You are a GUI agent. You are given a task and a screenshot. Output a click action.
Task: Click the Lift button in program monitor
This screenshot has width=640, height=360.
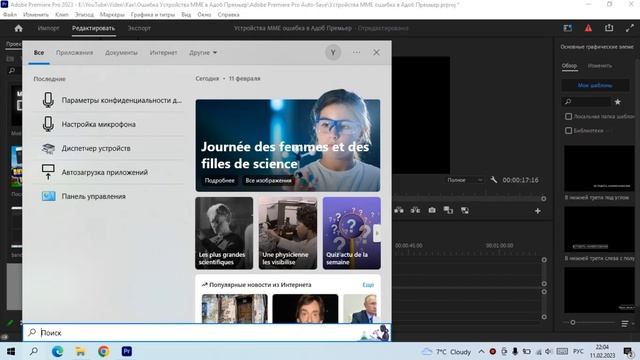pos(399,210)
